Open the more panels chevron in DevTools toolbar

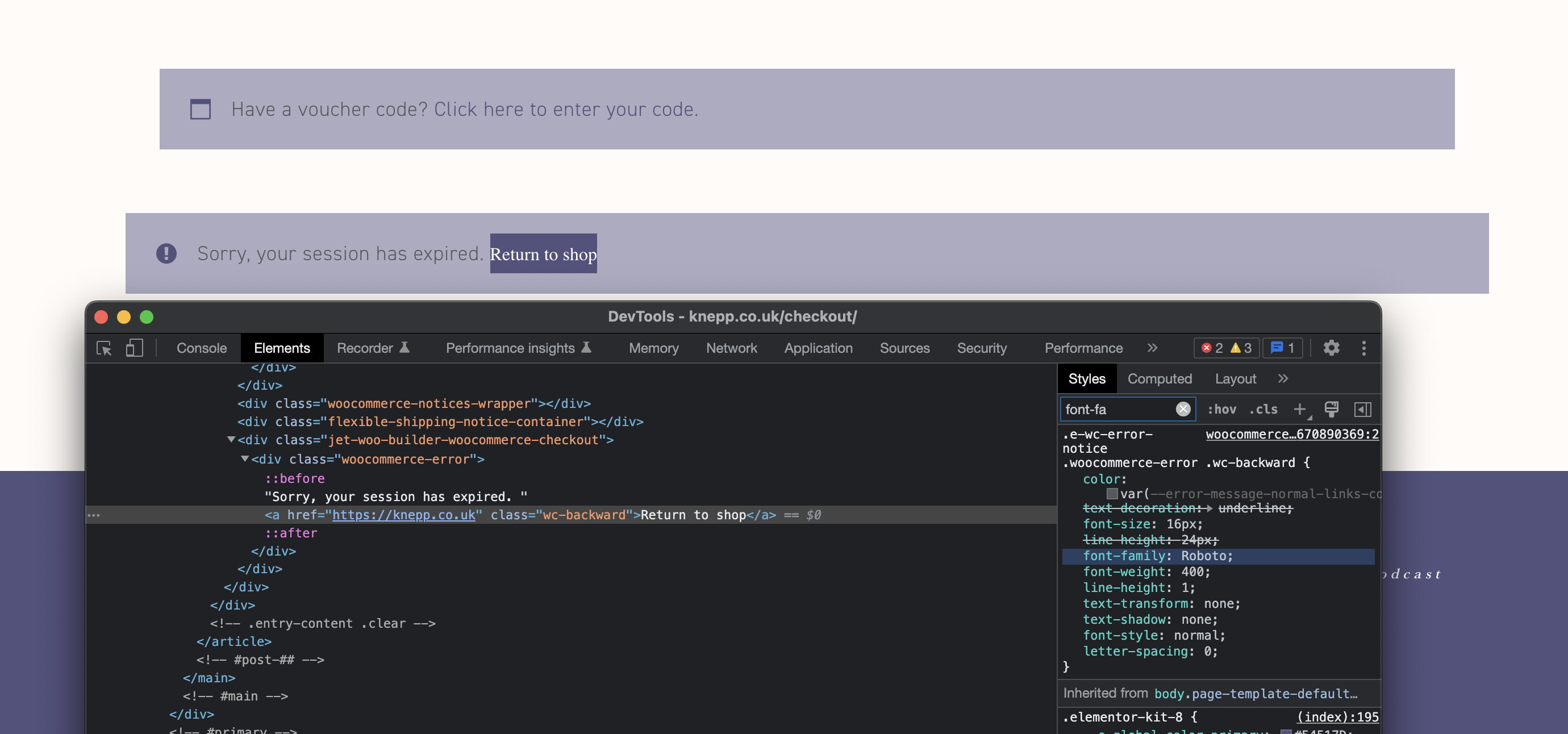[x=1152, y=348]
